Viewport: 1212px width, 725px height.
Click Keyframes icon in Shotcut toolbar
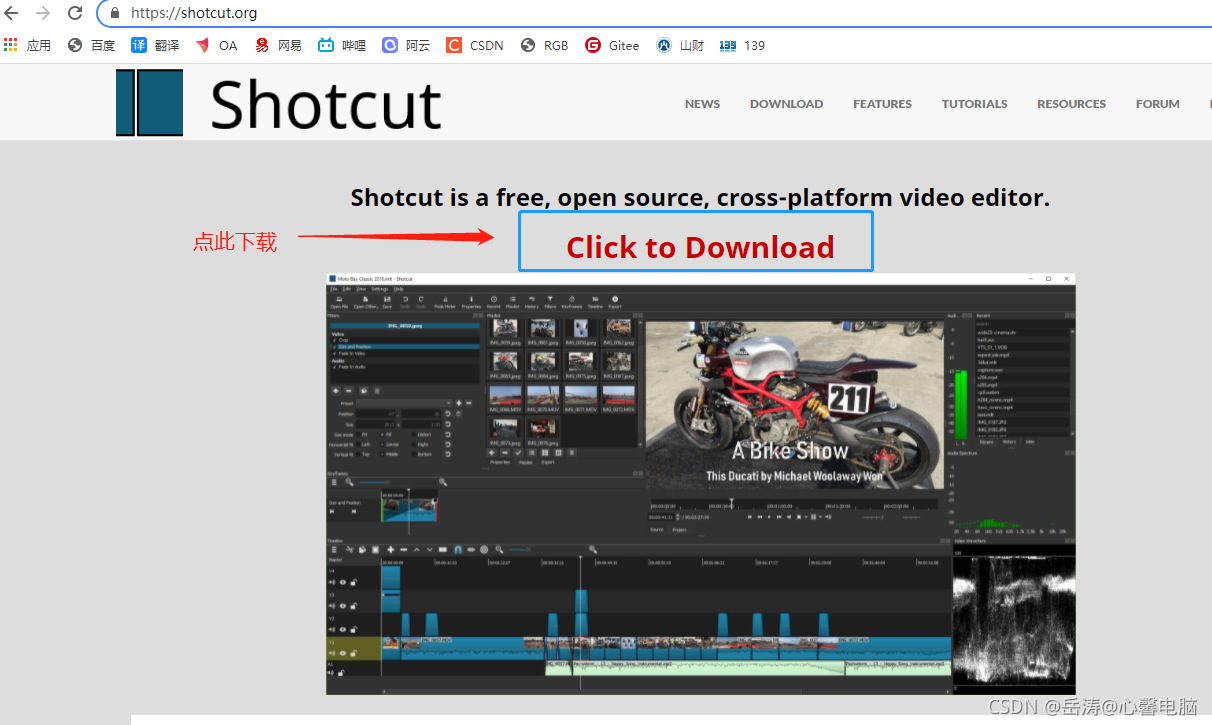point(572,302)
